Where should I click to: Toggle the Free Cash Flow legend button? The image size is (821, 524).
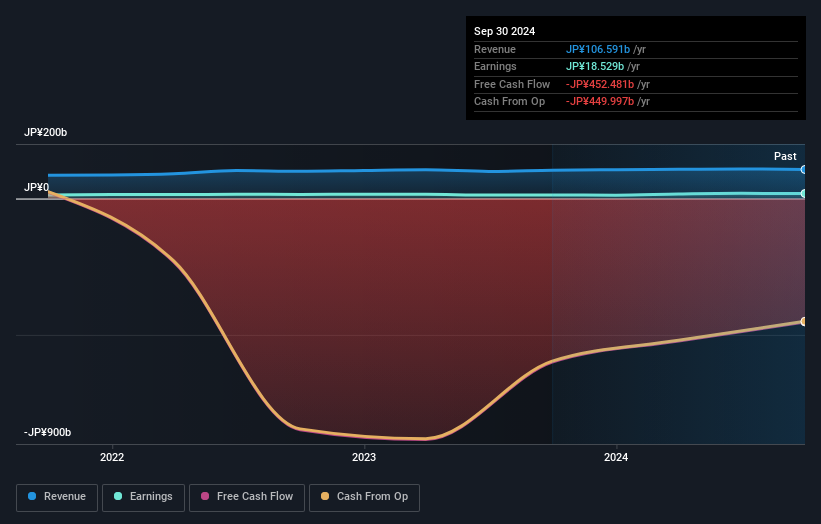(x=247, y=497)
